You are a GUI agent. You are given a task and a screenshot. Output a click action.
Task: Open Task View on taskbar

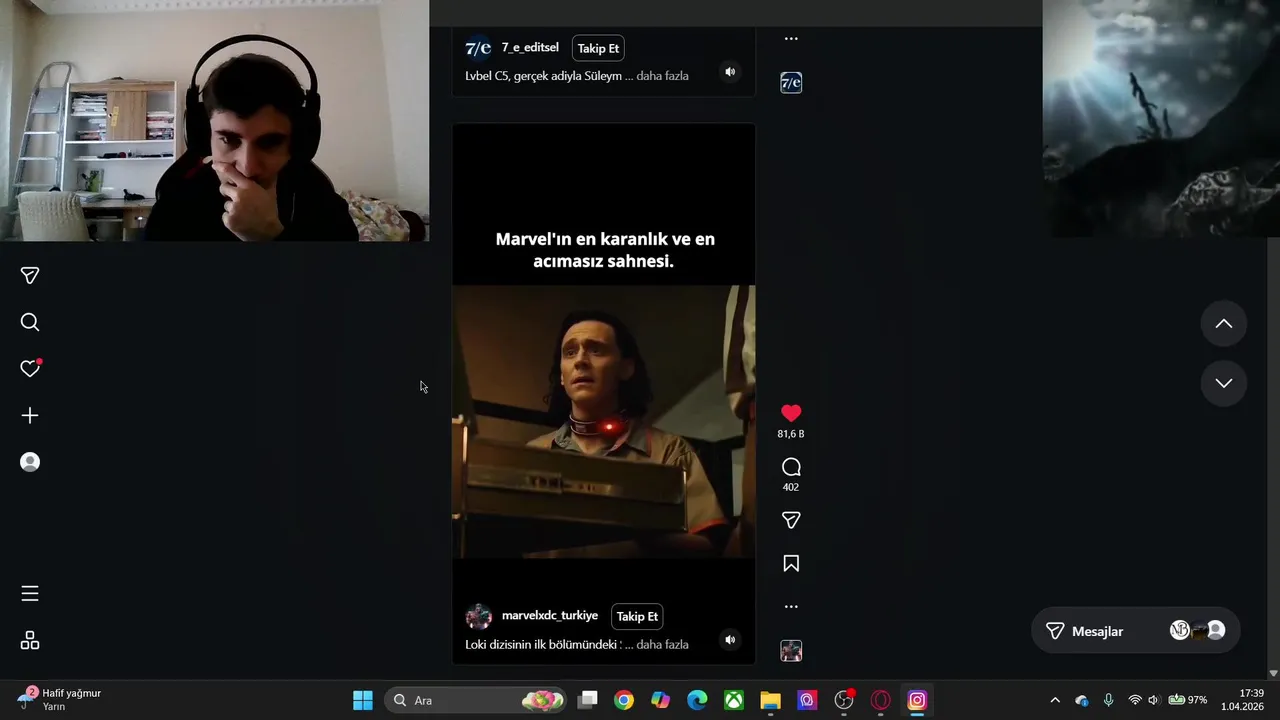588,700
